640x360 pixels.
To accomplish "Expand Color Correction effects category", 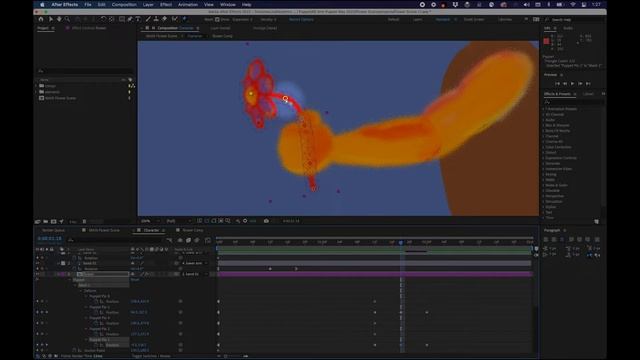I will [543, 147].
